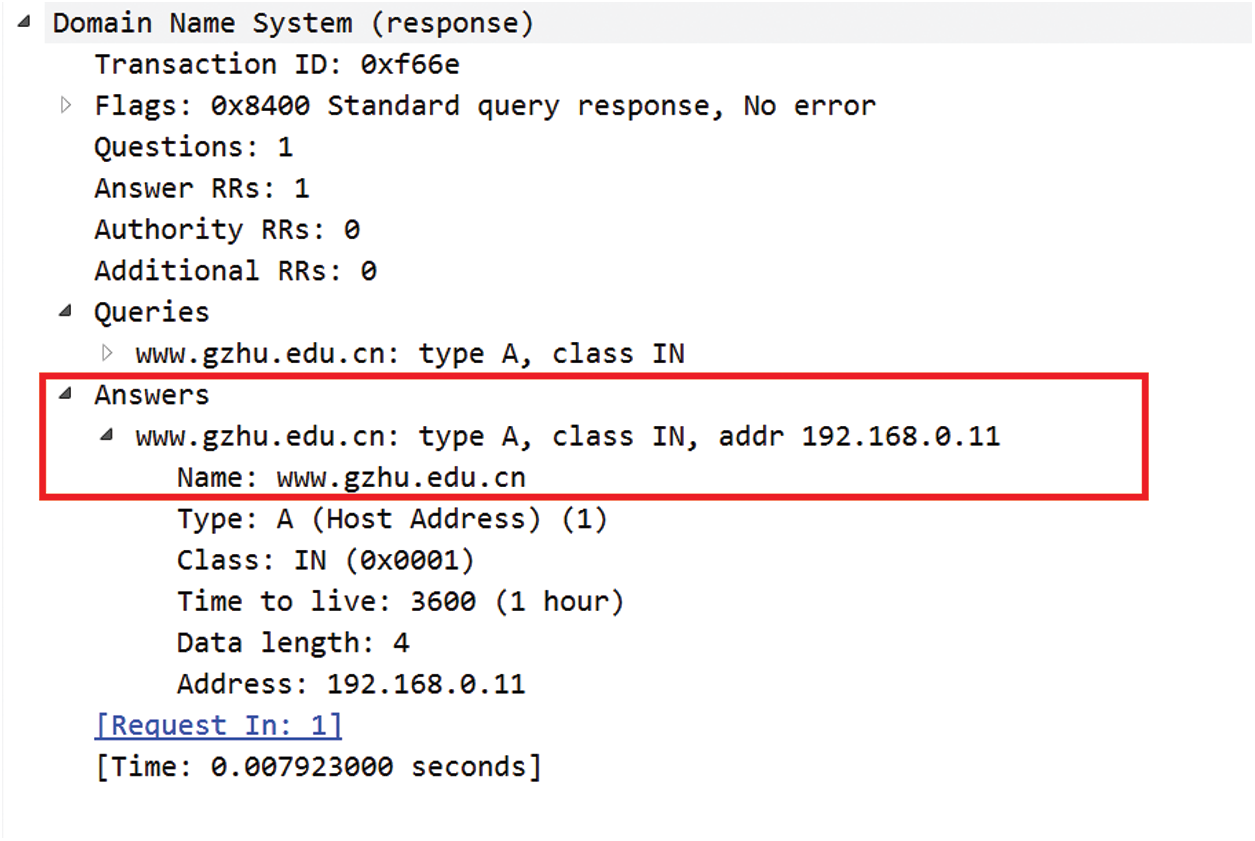The image size is (1255, 841).
Task: Select the Time to live: 3600 row
Action: pos(400,601)
